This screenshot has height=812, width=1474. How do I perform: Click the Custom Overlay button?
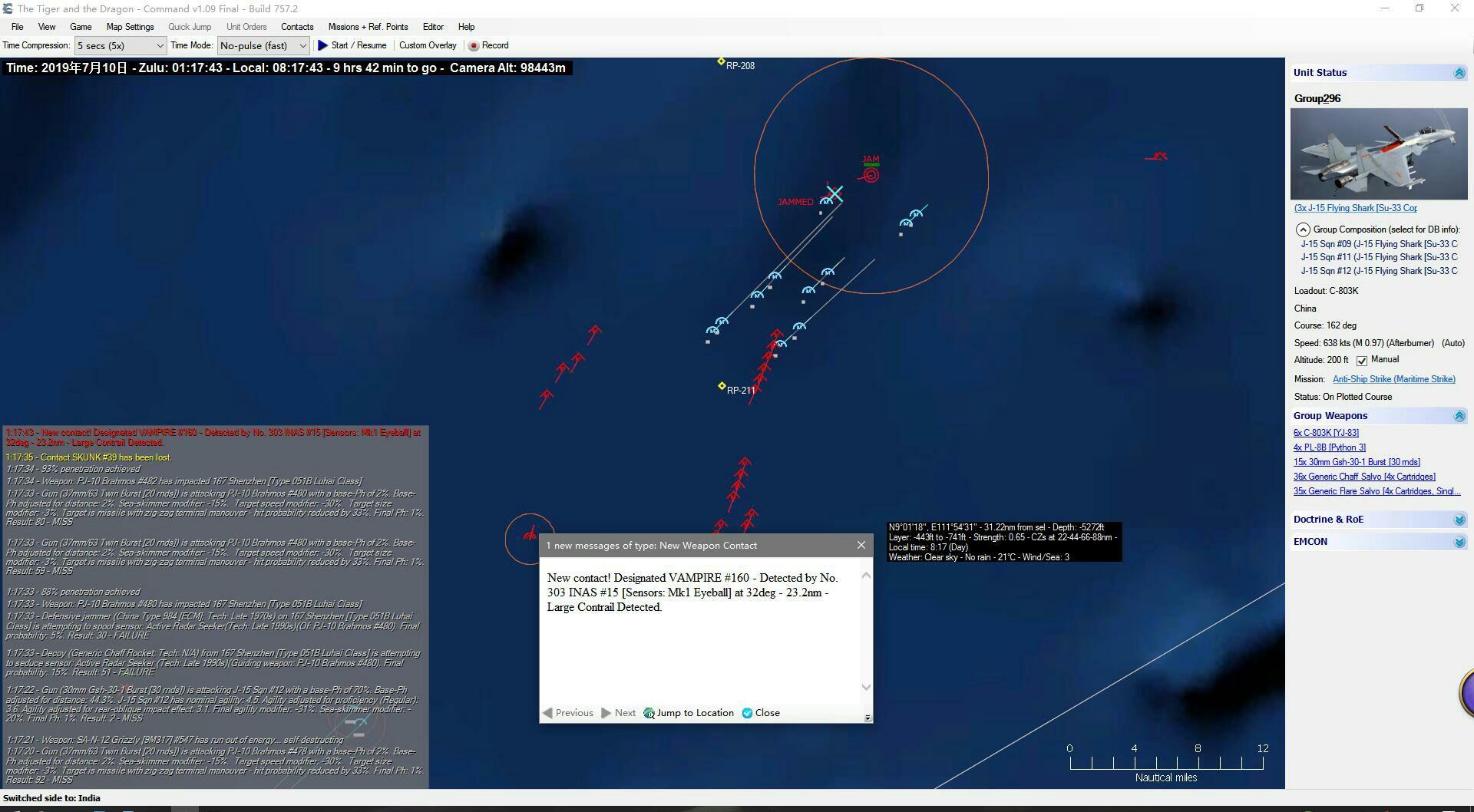(x=428, y=46)
